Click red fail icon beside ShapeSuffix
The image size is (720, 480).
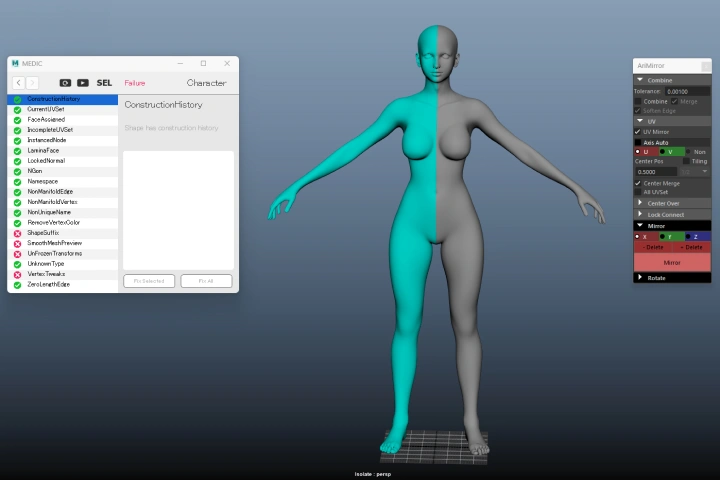point(17,233)
